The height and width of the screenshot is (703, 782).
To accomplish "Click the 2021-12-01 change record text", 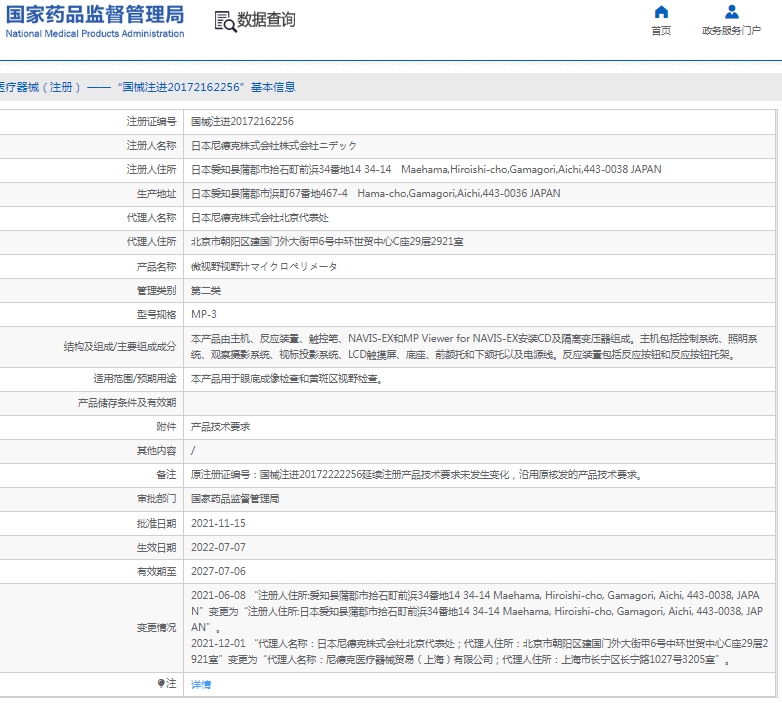I will click(479, 652).
